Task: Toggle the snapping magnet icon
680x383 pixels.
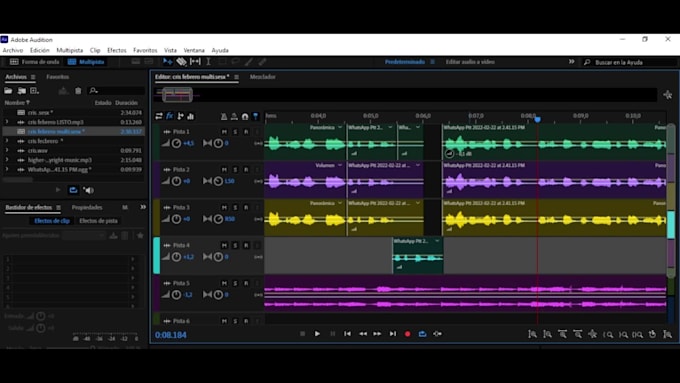Action: click(245, 116)
